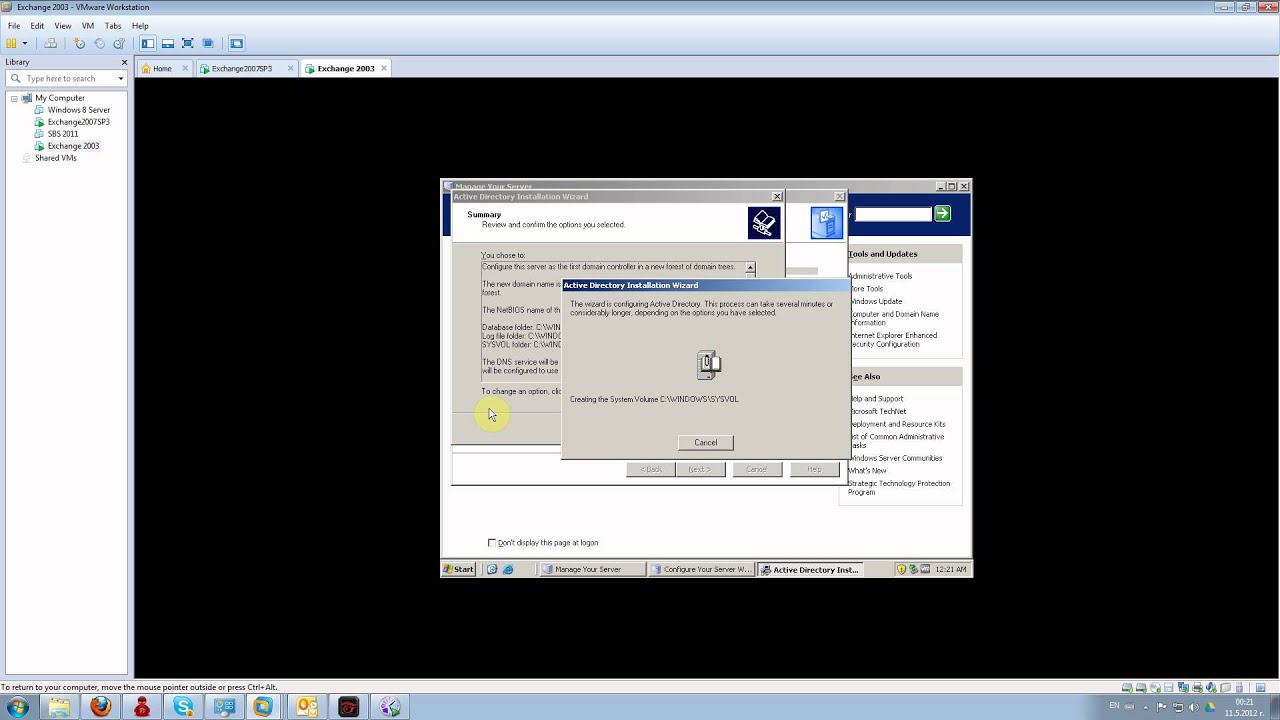Close the Exchange 2003 tab

(x=384, y=68)
